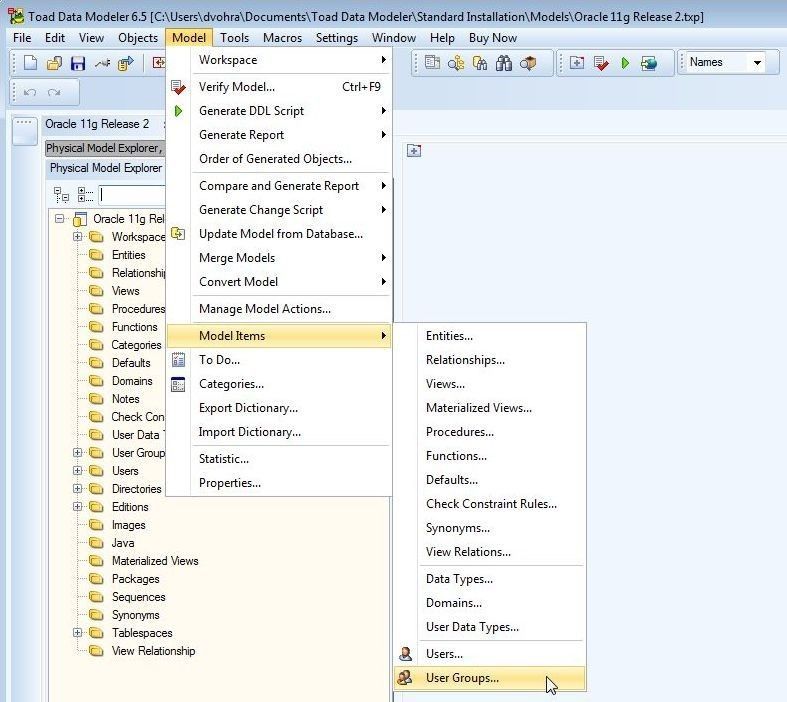Expand the Users tree folder

(77, 471)
